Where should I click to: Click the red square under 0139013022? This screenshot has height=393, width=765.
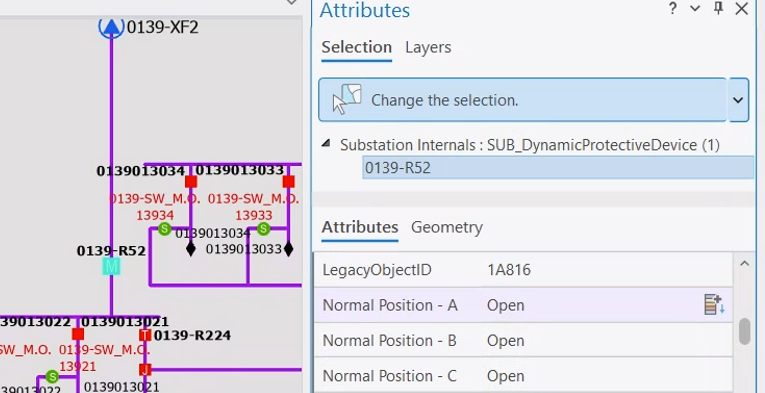(78, 334)
